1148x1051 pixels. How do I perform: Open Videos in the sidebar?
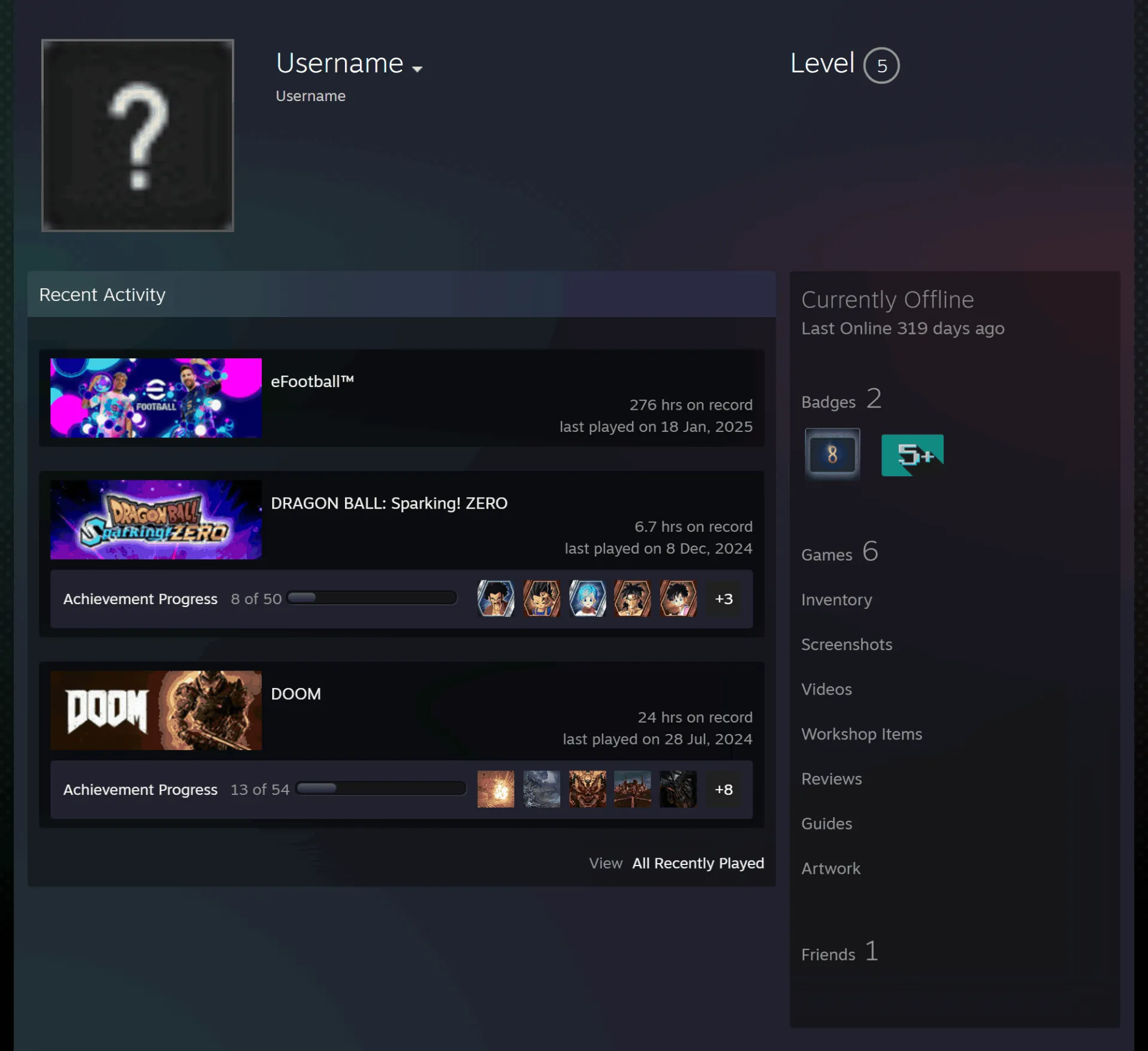coord(826,690)
